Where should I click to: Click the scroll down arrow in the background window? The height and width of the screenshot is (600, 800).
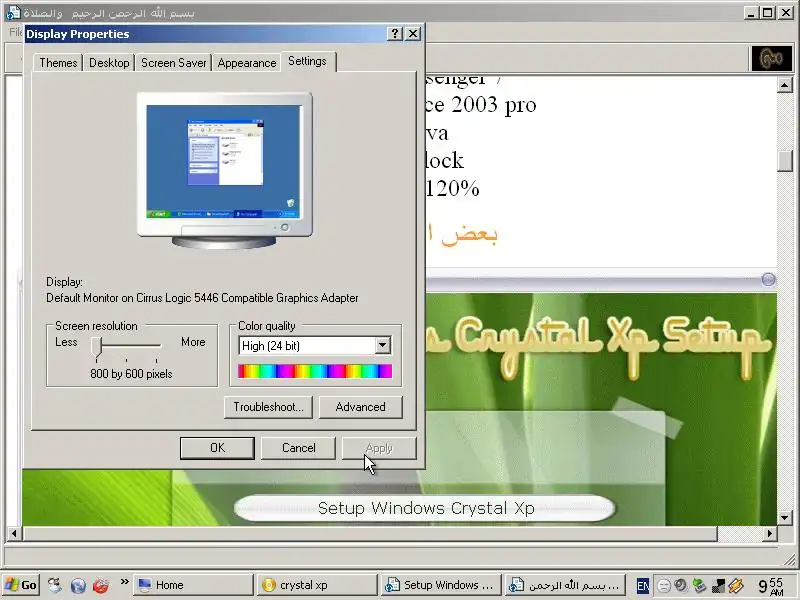[x=785, y=518]
